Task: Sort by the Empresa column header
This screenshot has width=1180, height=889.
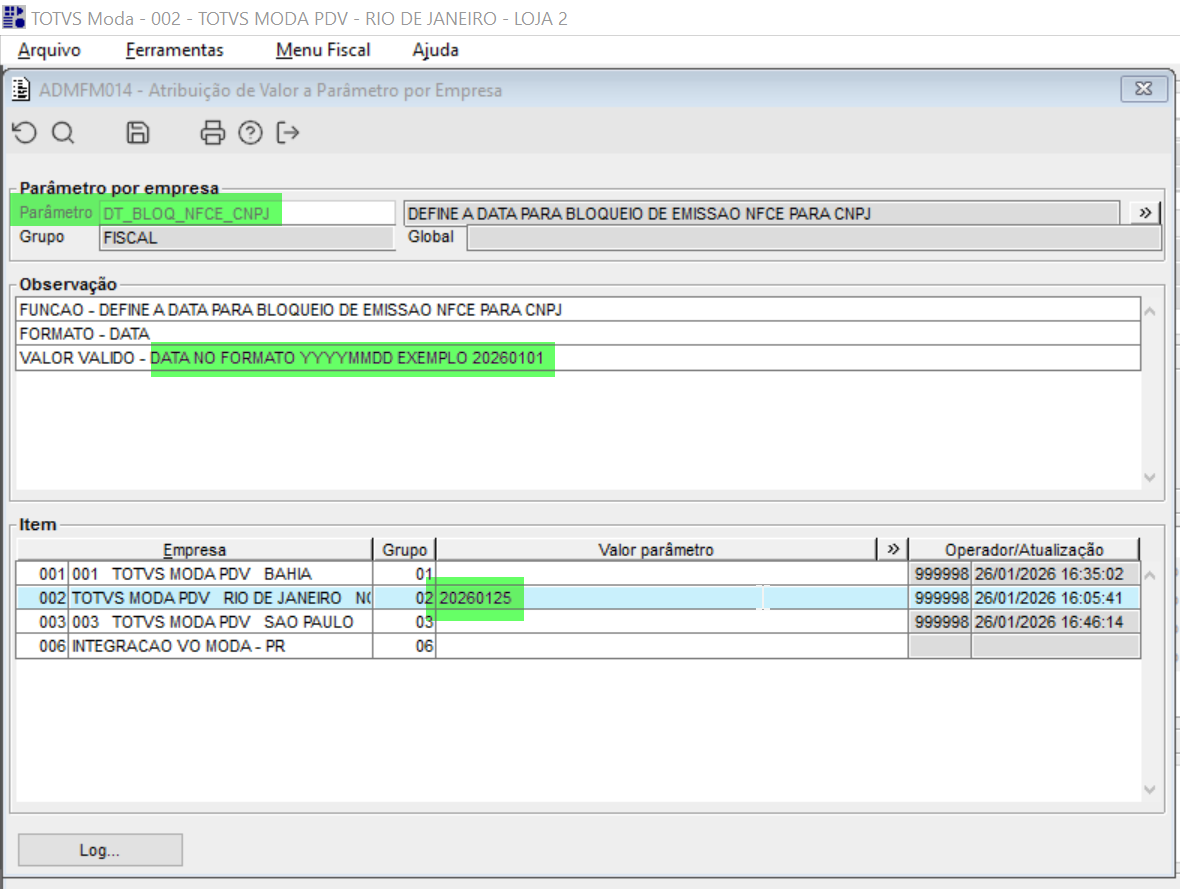Action: click(x=194, y=550)
